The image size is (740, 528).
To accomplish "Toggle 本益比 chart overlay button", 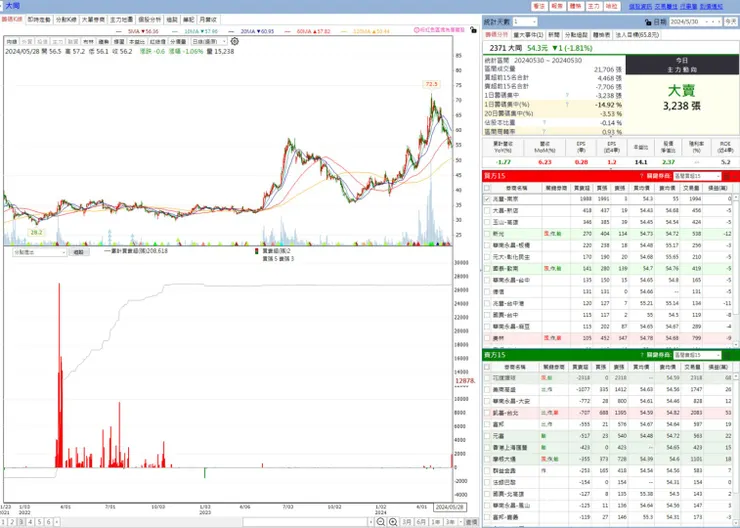I will 137,42.
